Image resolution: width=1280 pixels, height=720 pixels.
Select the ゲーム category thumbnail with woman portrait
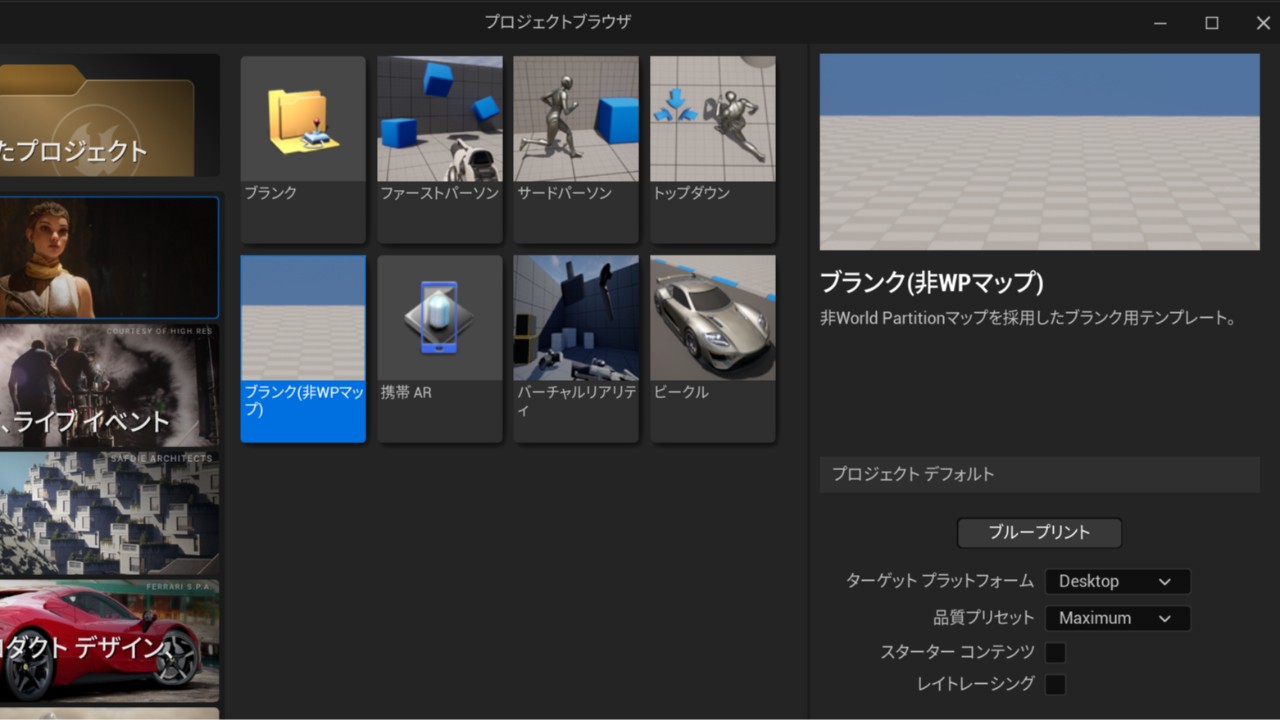pos(109,257)
